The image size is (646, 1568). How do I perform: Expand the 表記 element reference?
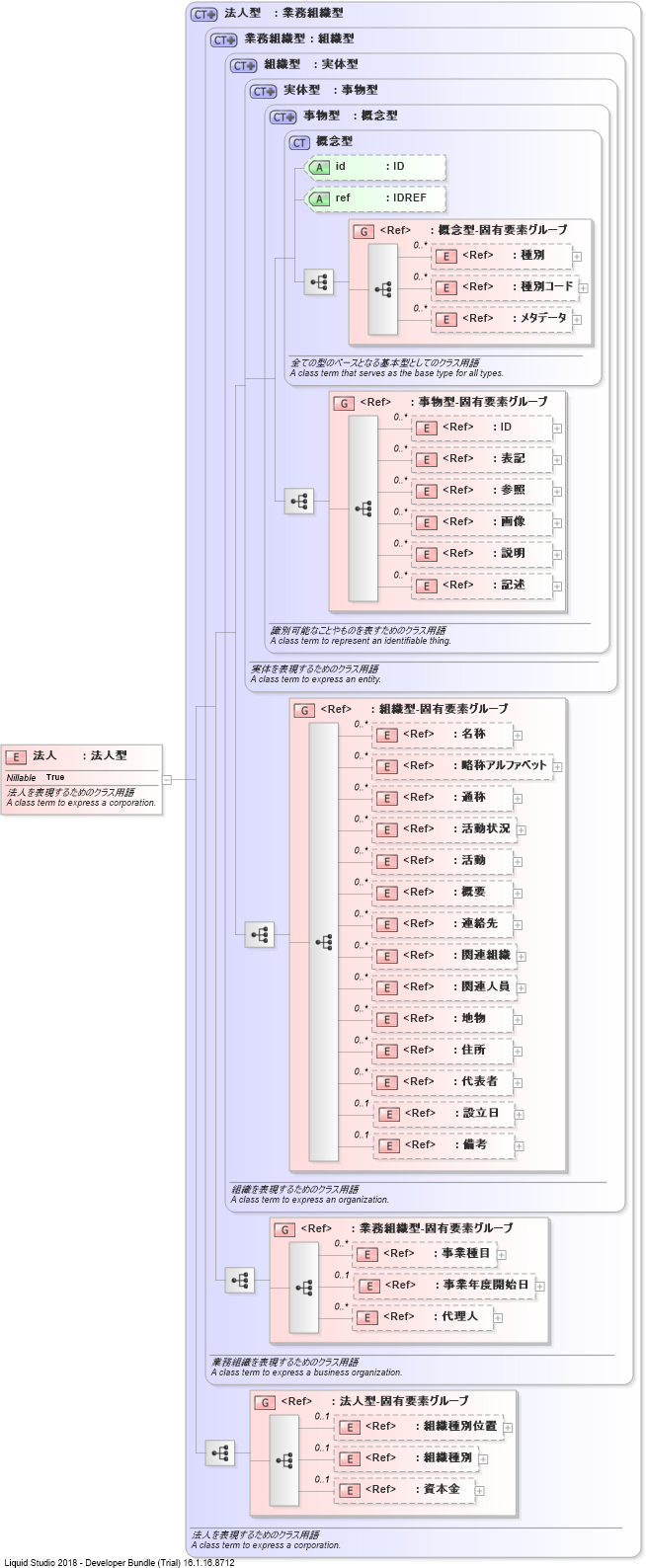(557, 460)
